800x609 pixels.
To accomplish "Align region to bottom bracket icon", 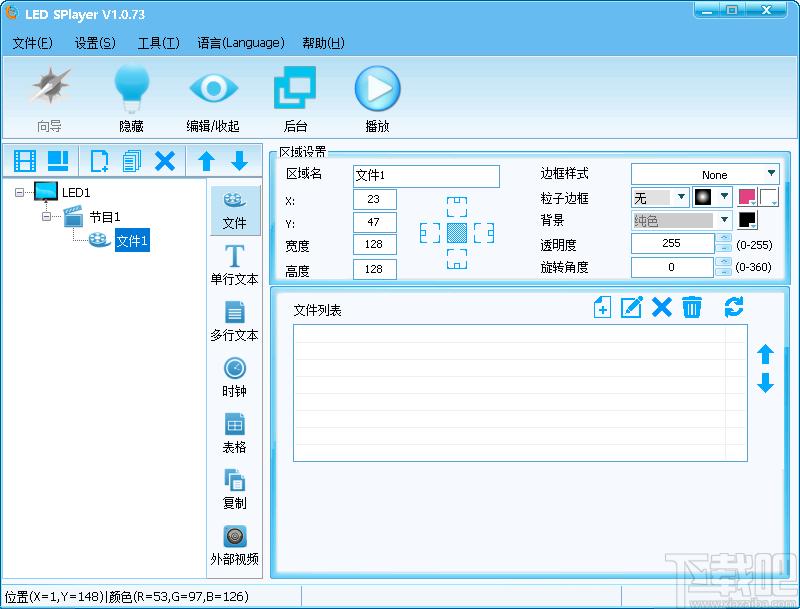I will coord(457,259).
